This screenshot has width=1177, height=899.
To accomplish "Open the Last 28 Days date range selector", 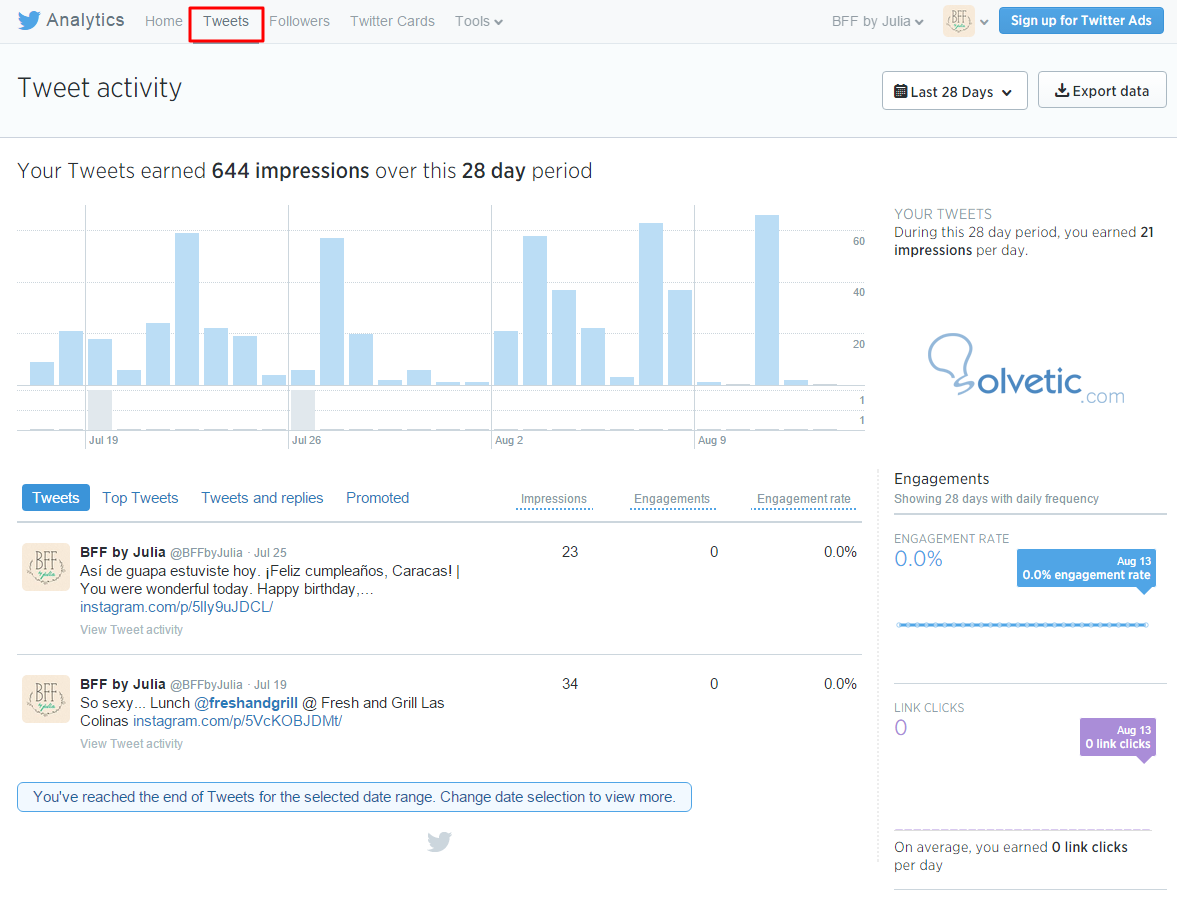I will 955,91.
